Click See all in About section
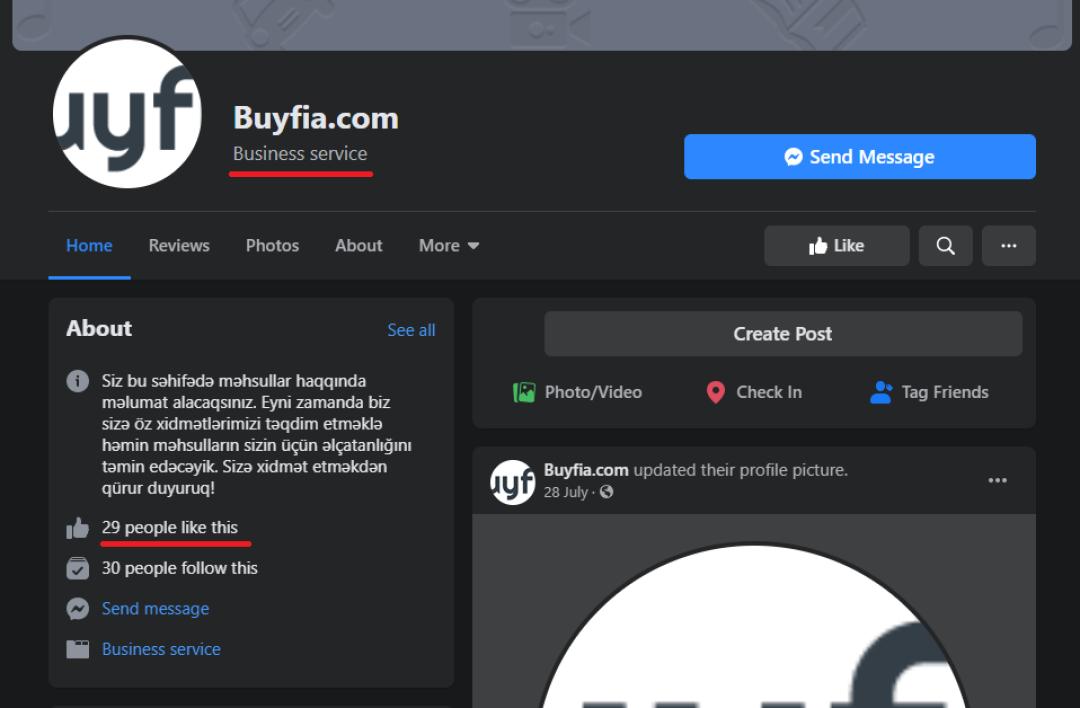This screenshot has width=1080, height=708. pyautogui.click(x=411, y=330)
